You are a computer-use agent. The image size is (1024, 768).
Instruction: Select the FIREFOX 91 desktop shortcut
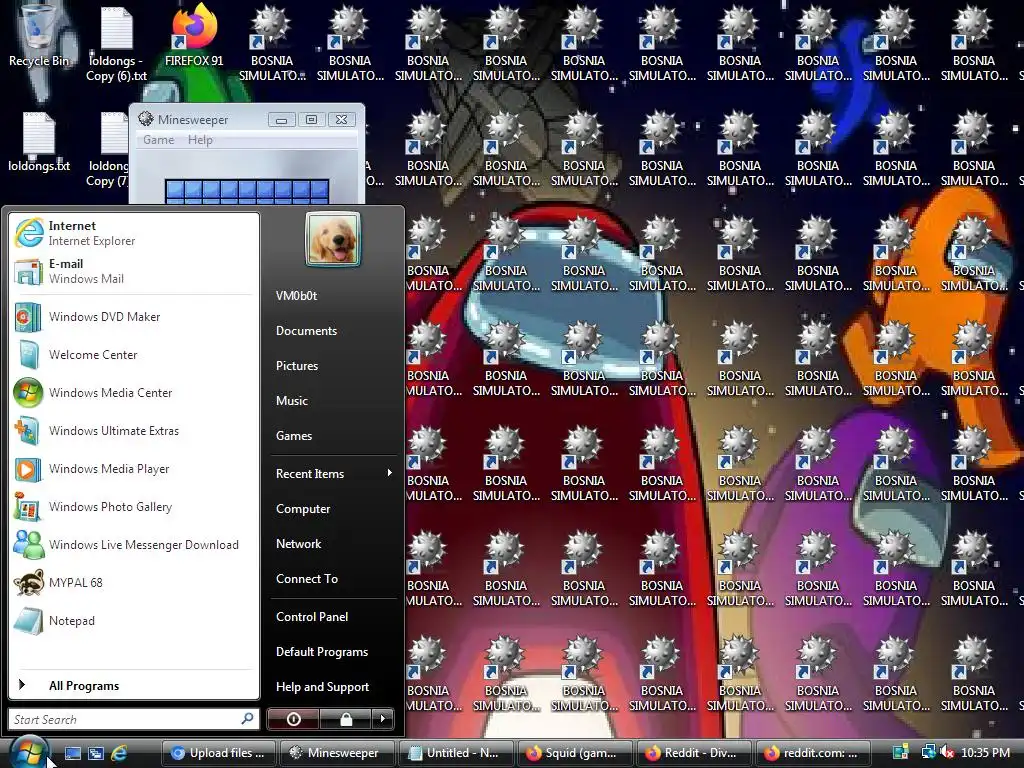(194, 37)
